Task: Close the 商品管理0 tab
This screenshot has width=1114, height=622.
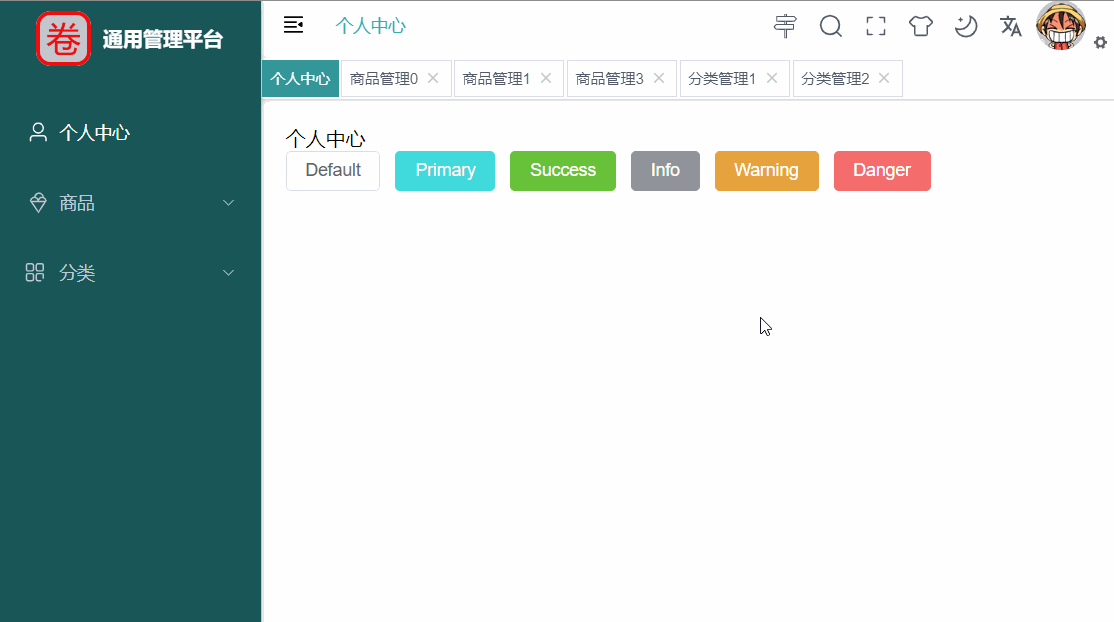Action: point(432,77)
